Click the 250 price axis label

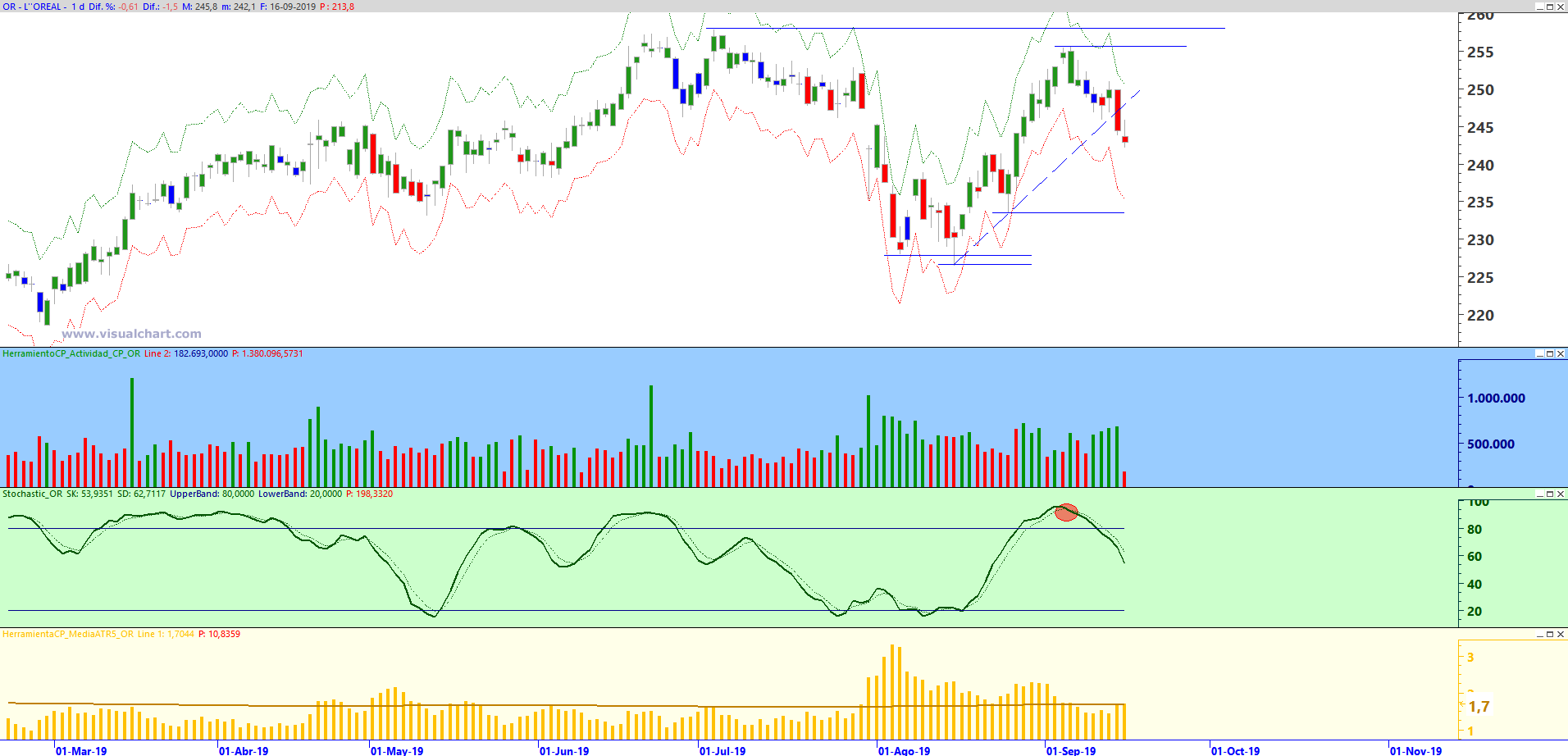point(1480,90)
